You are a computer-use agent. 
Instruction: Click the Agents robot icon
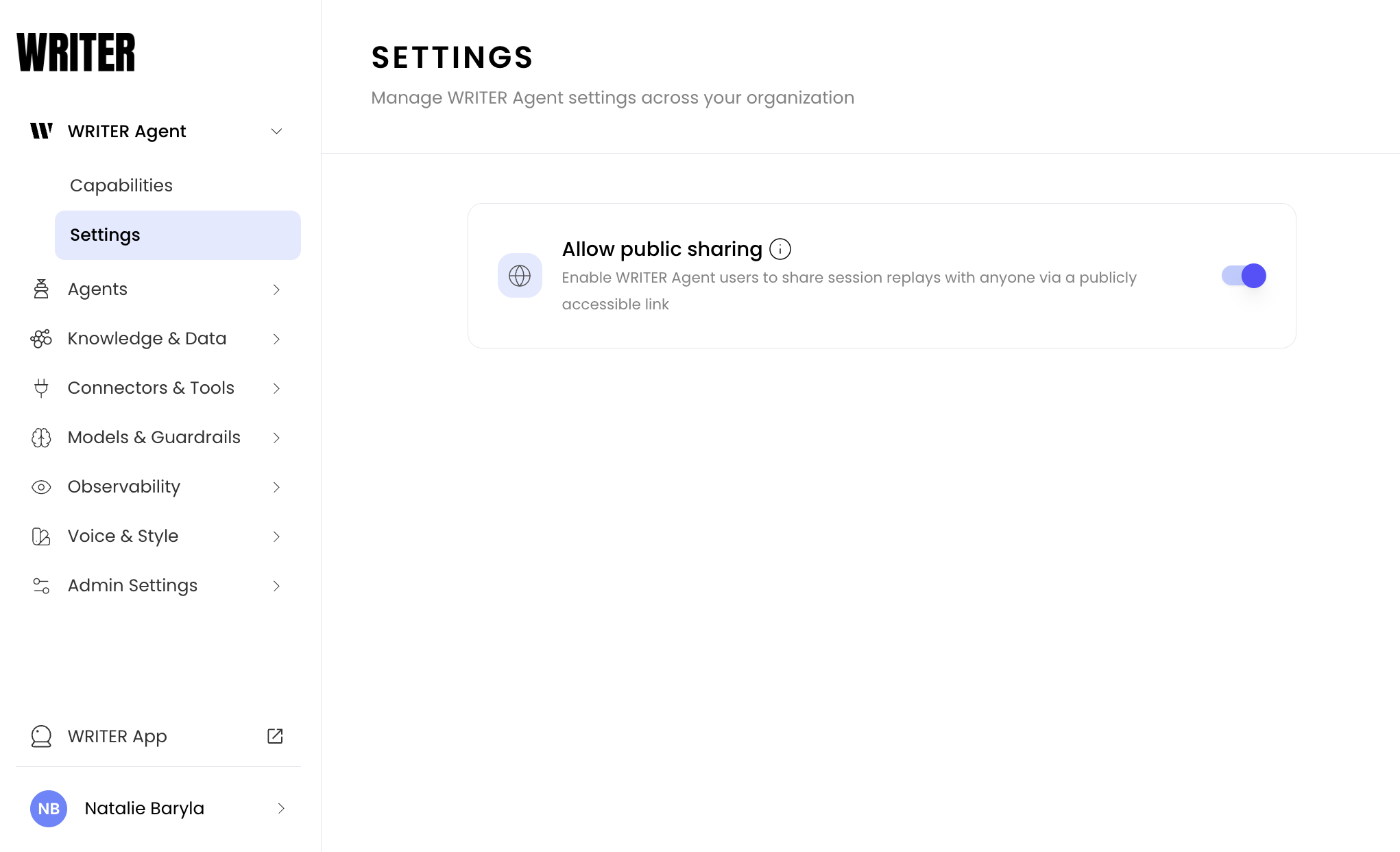(41, 289)
